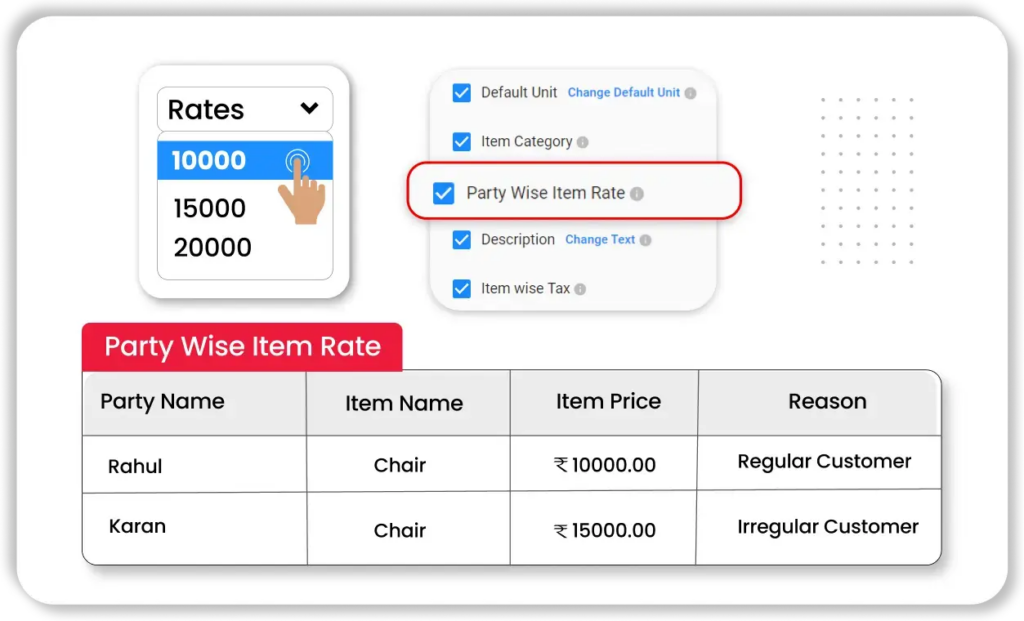Click the Change Text link
This screenshot has width=1024, height=621.
(x=600, y=240)
